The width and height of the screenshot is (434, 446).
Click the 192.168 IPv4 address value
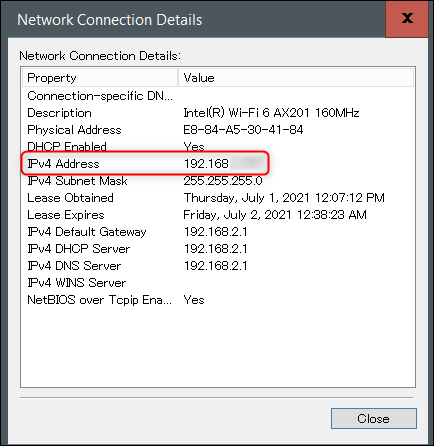206,164
